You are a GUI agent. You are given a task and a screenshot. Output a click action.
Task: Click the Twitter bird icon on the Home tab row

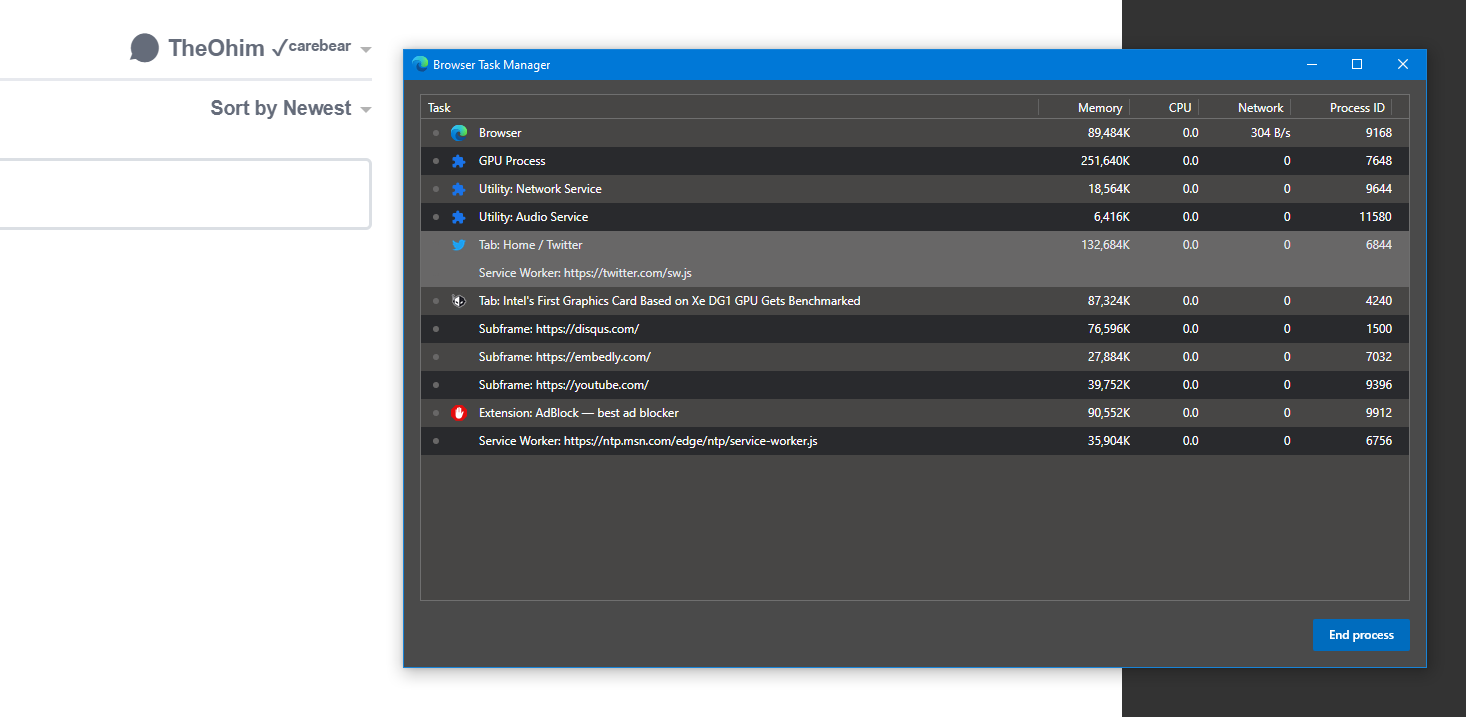point(459,244)
